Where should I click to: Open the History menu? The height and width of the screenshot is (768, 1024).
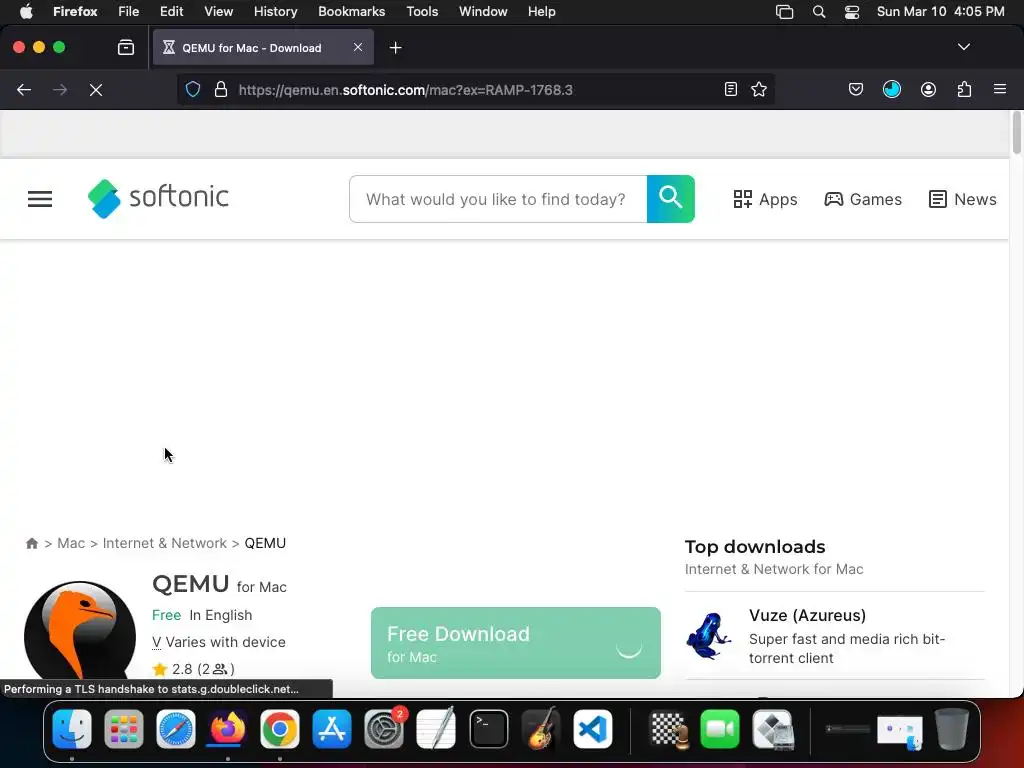click(x=275, y=11)
